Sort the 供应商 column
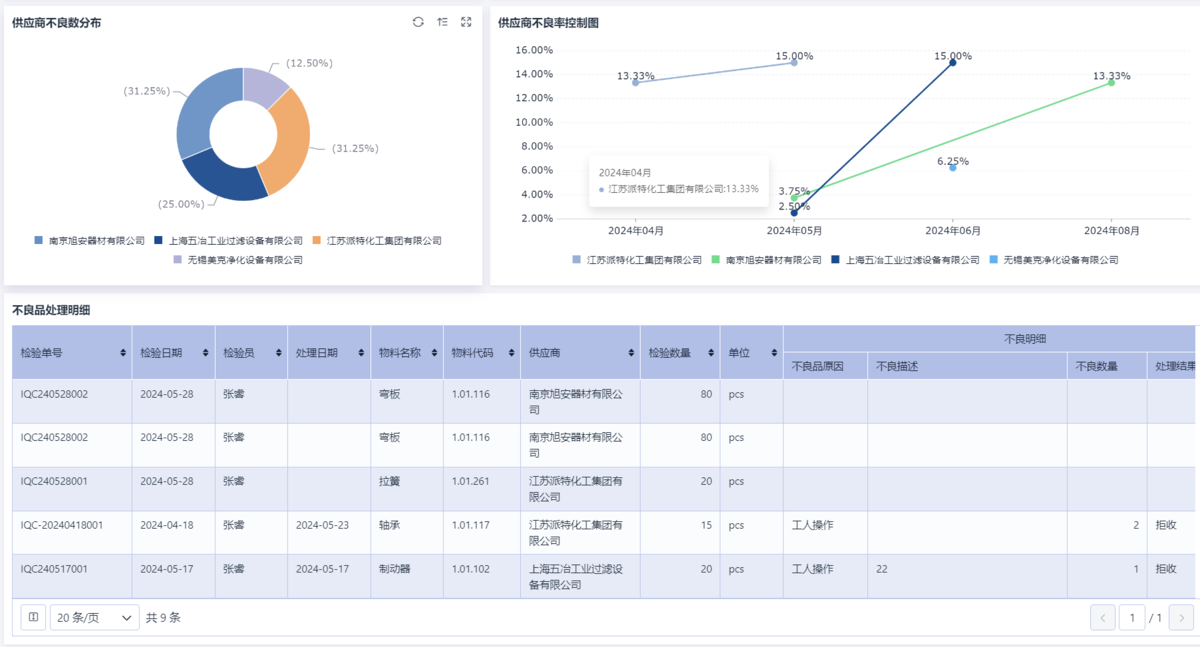 tap(630, 352)
